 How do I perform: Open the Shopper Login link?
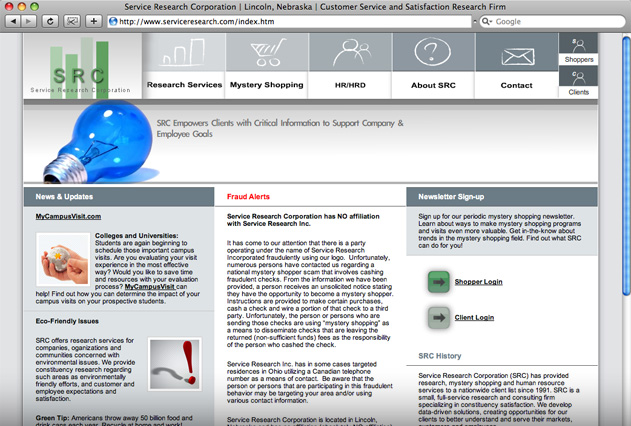coord(478,282)
